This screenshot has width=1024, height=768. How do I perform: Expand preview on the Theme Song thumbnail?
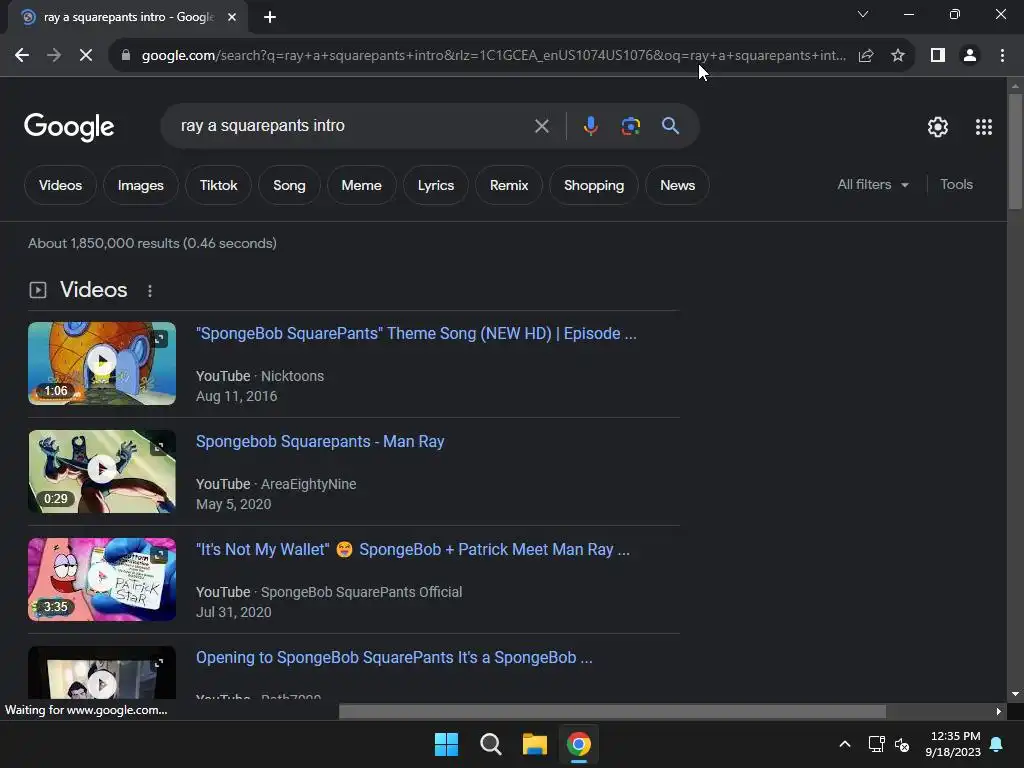[160, 338]
